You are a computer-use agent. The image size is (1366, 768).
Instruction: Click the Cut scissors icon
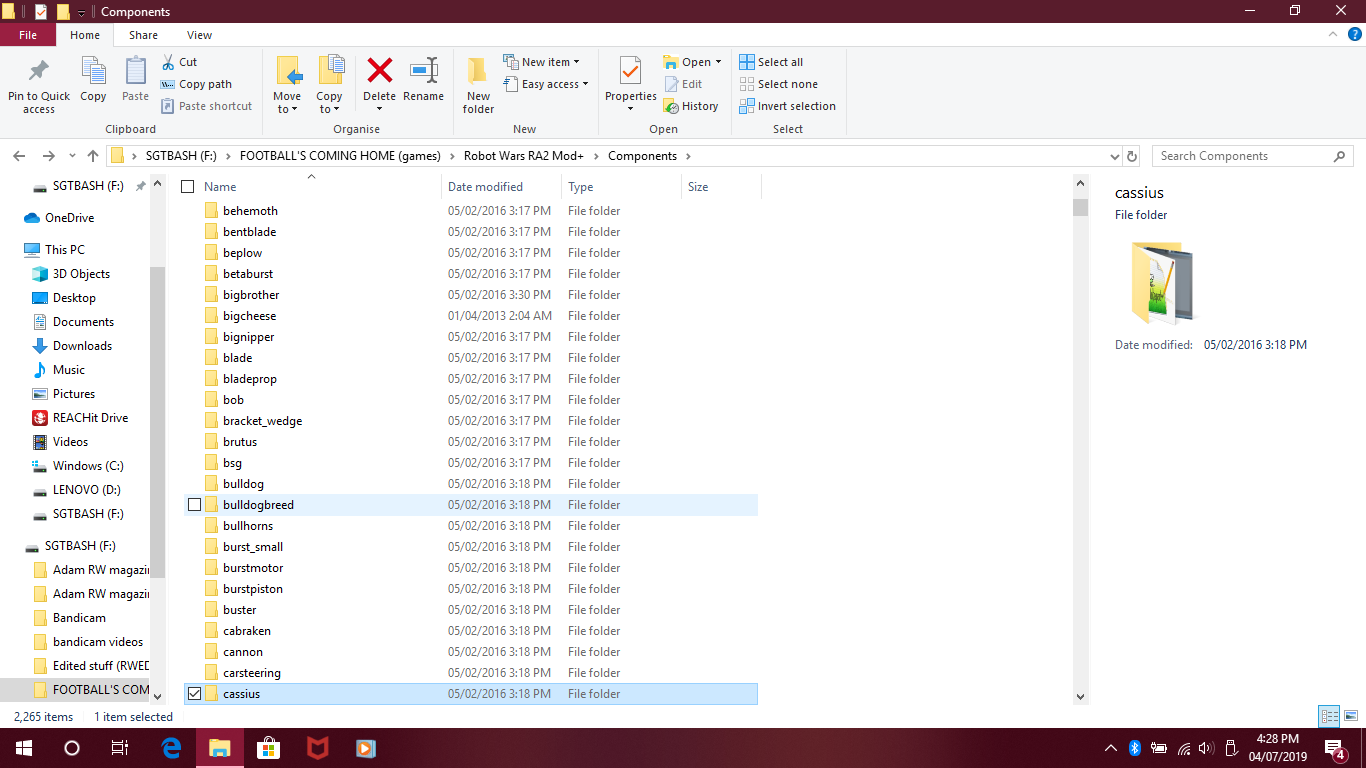pos(168,62)
